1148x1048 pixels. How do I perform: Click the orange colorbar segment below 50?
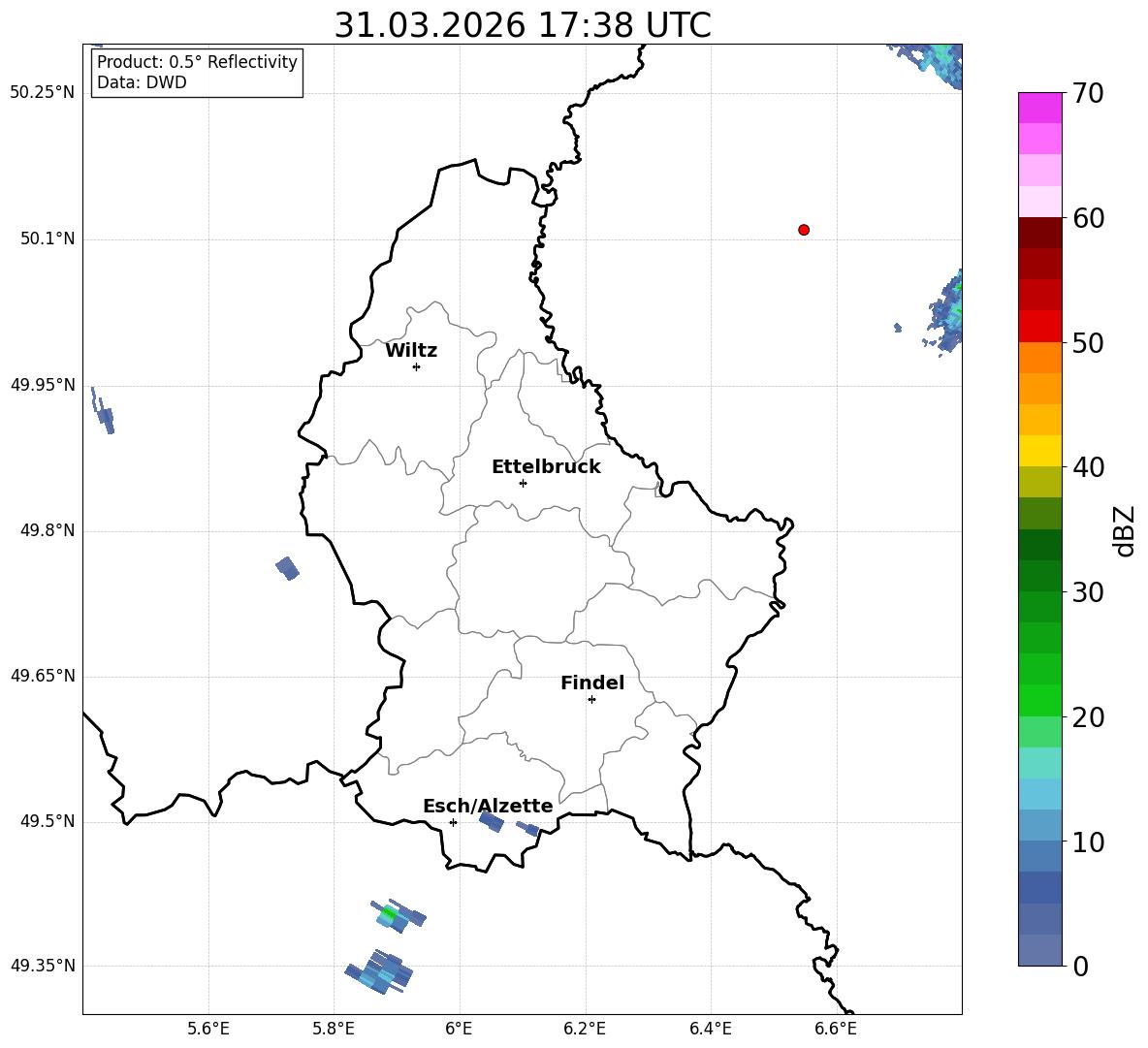point(1039,358)
